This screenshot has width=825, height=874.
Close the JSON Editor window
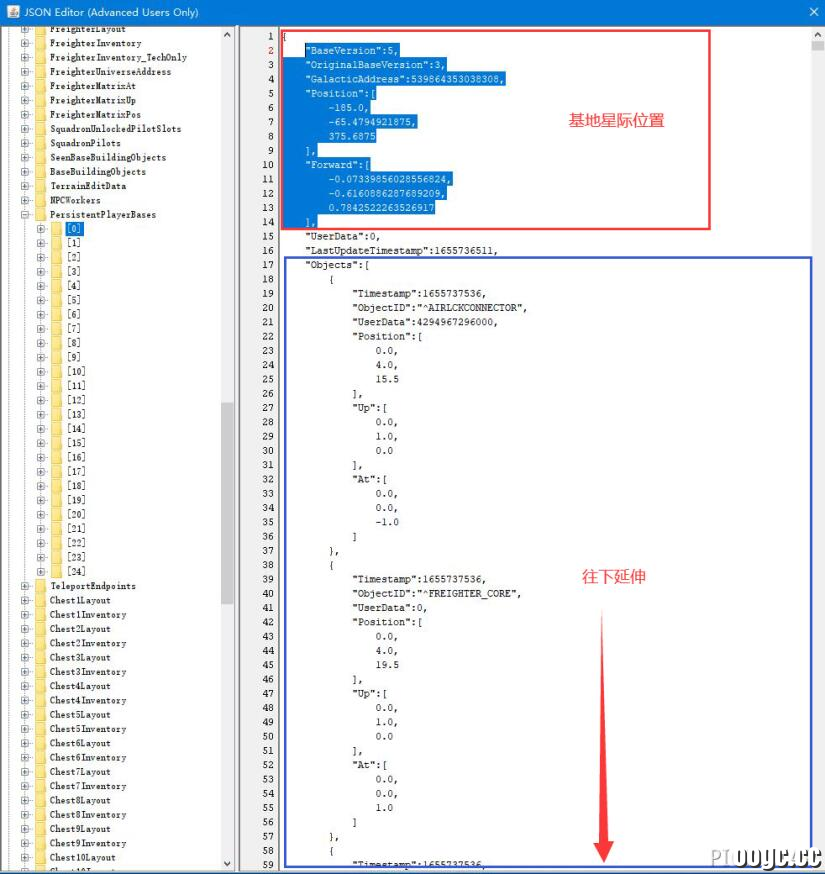[814, 12]
